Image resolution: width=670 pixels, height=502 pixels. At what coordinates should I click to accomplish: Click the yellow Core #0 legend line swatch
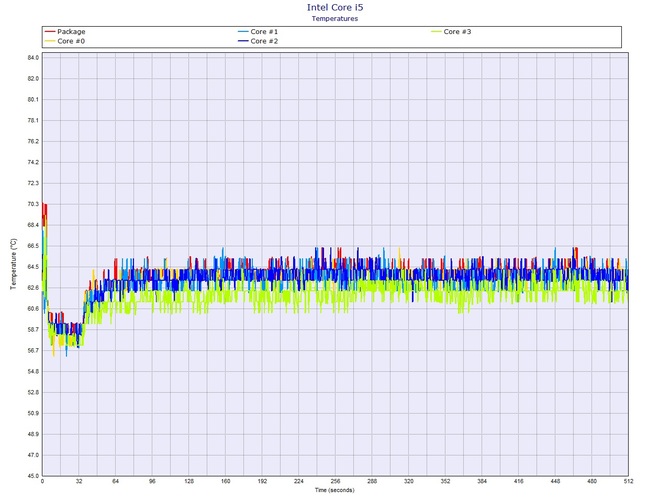[50, 41]
